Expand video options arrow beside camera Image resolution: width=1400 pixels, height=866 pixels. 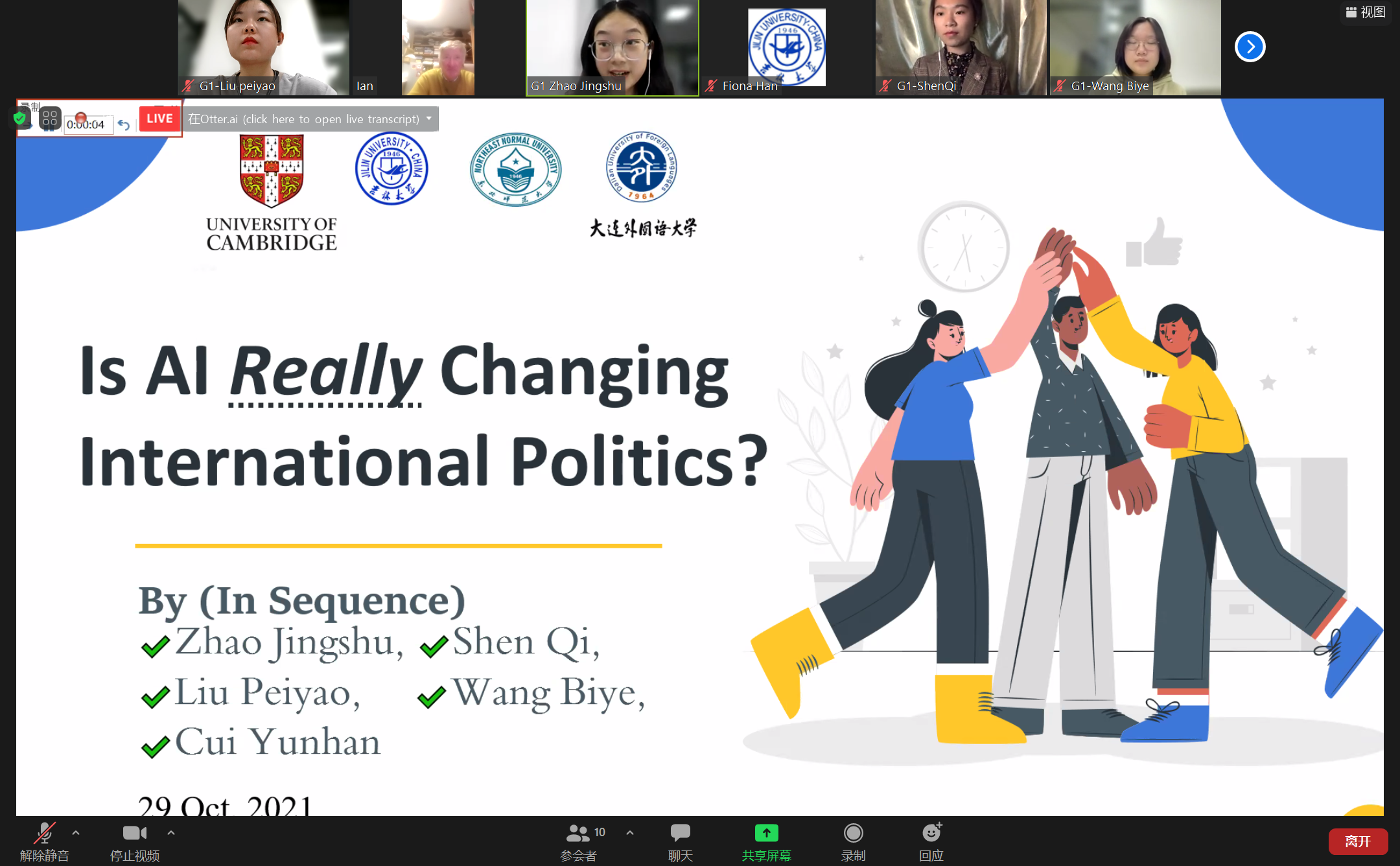click(171, 833)
